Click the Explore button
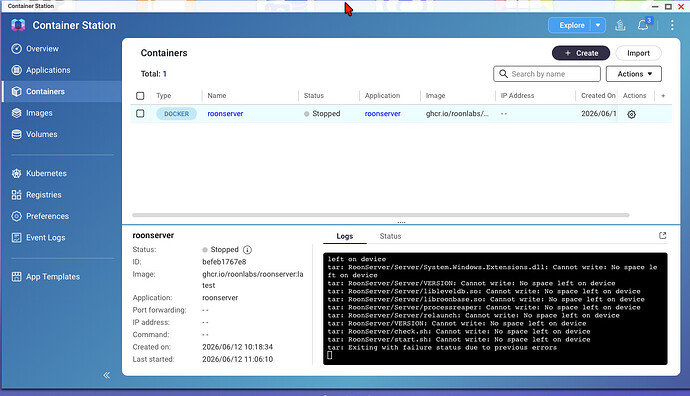 tap(571, 25)
